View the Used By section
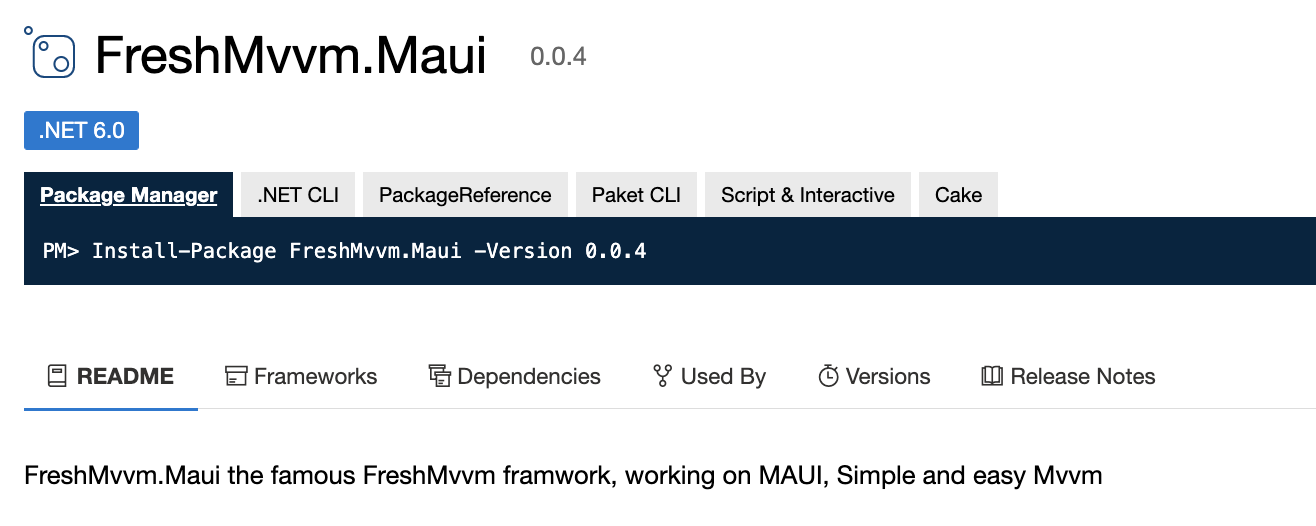This screenshot has height=526, width=1316. click(709, 377)
